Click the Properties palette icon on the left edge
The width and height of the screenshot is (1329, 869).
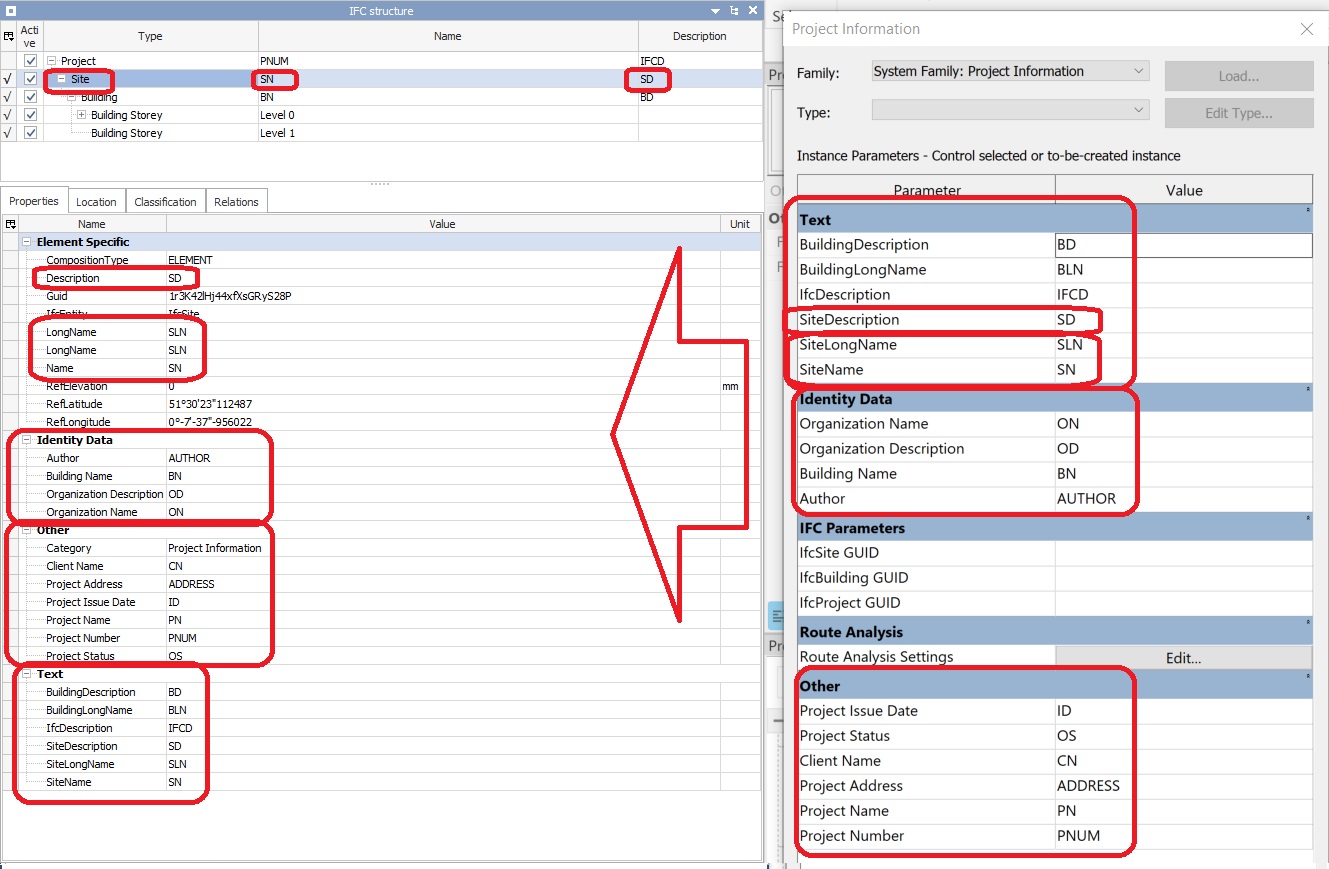click(776, 615)
